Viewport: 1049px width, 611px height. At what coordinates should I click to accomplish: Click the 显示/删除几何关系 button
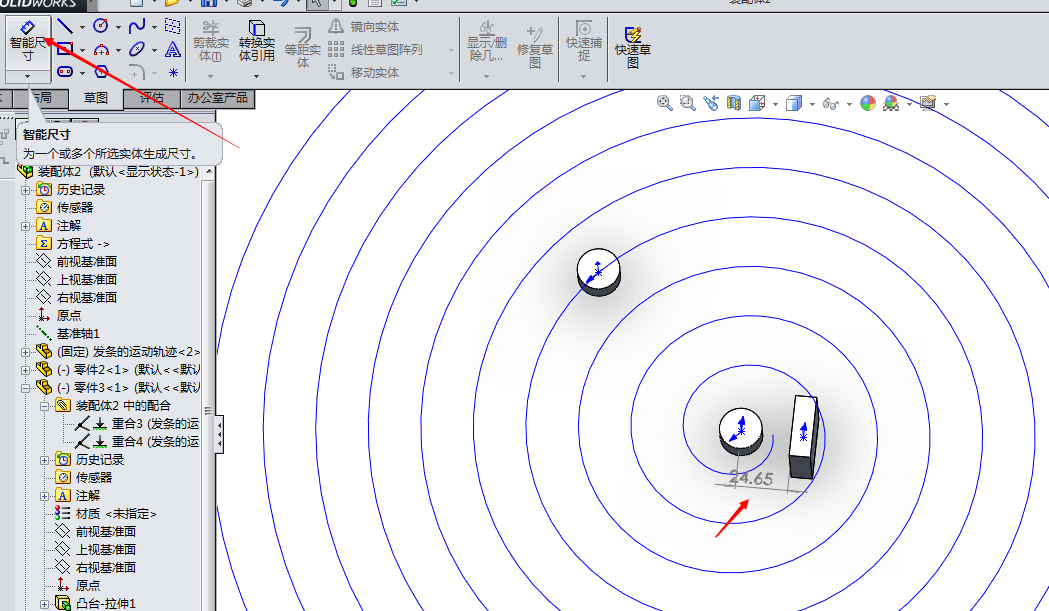(x=487, y=41)
